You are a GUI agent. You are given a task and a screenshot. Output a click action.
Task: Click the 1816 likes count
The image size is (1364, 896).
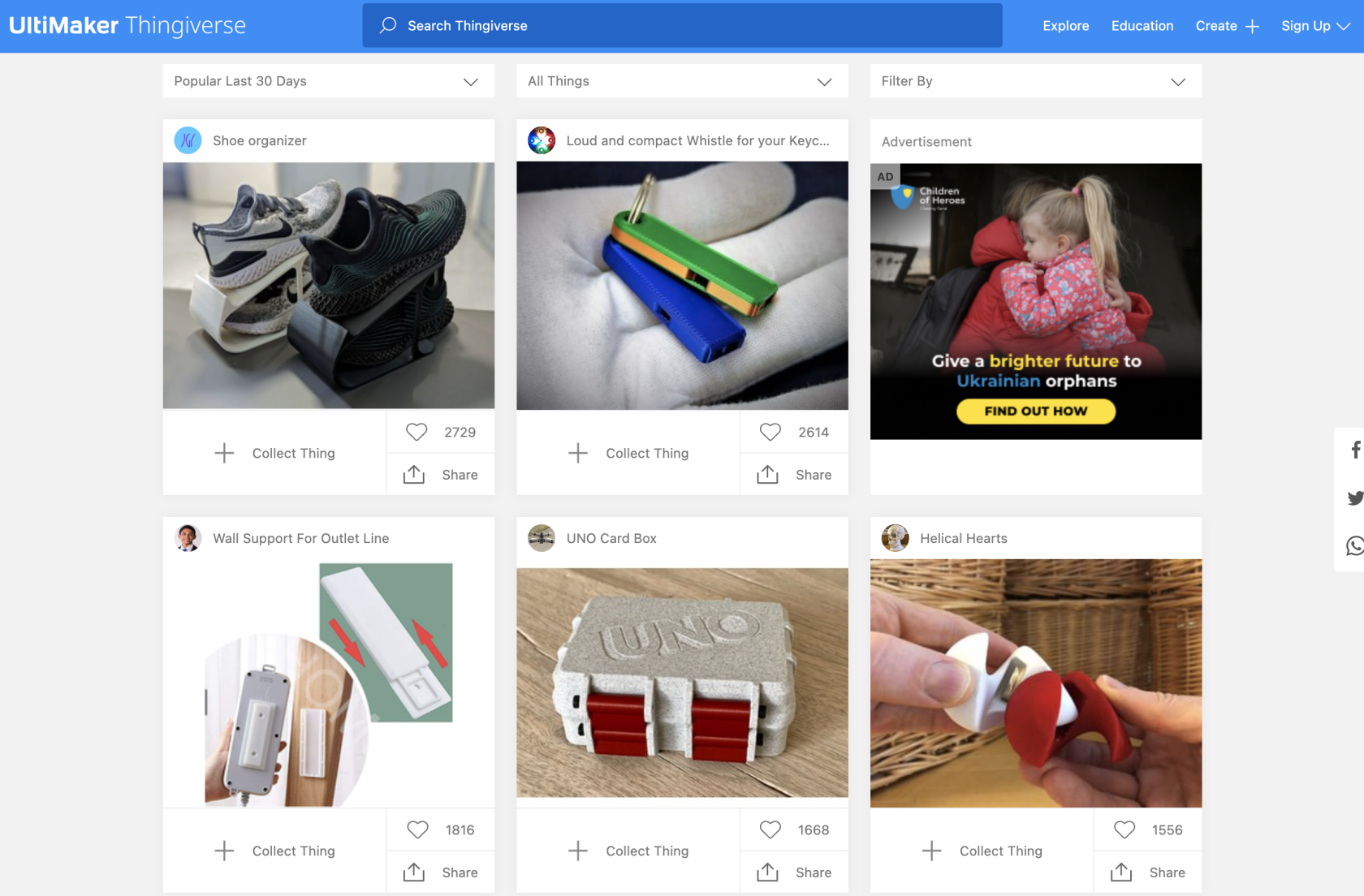460,829
